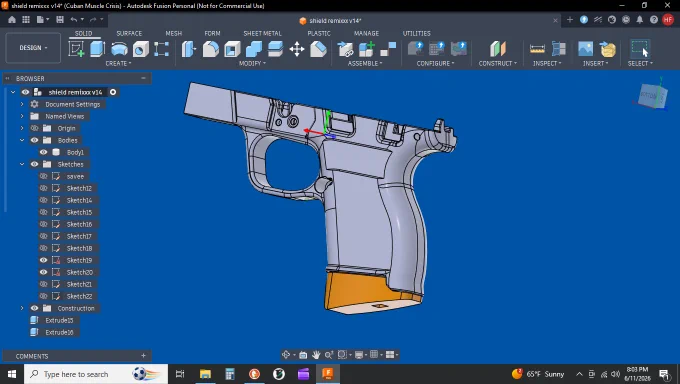Click the Interference icon in Inspect
The image size is (680, 384).
coord(559,49)
